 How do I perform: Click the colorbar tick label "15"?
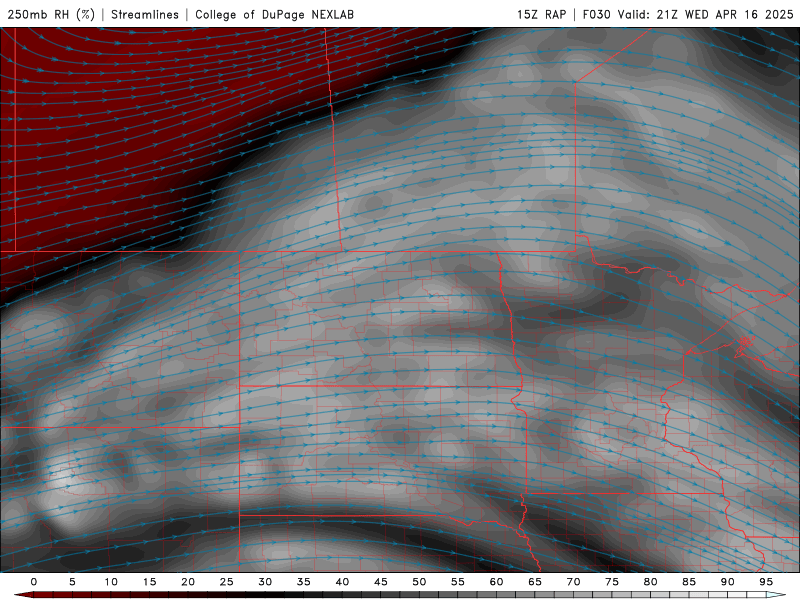pos(149,582)
